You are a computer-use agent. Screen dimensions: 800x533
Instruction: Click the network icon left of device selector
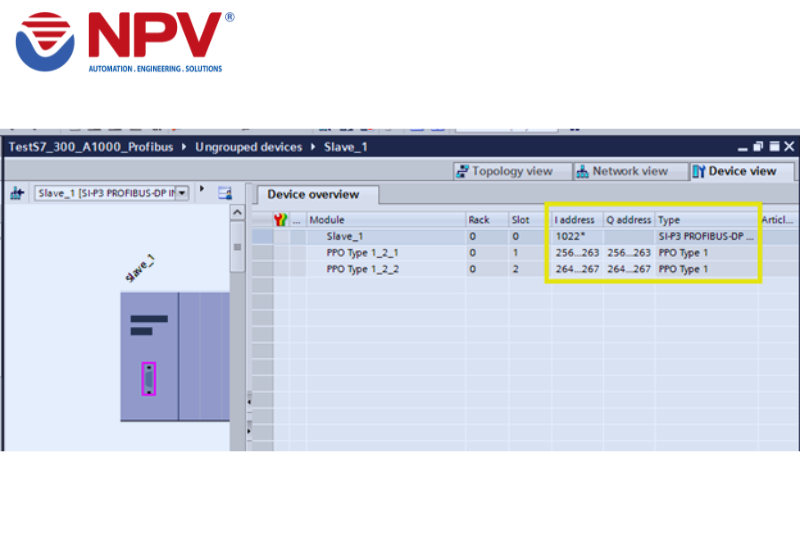[17, 193]
